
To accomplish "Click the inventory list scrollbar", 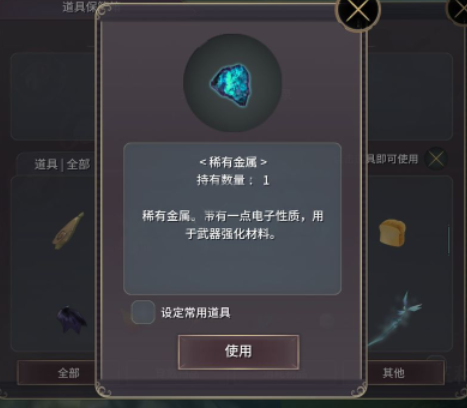I will point(449,241).
